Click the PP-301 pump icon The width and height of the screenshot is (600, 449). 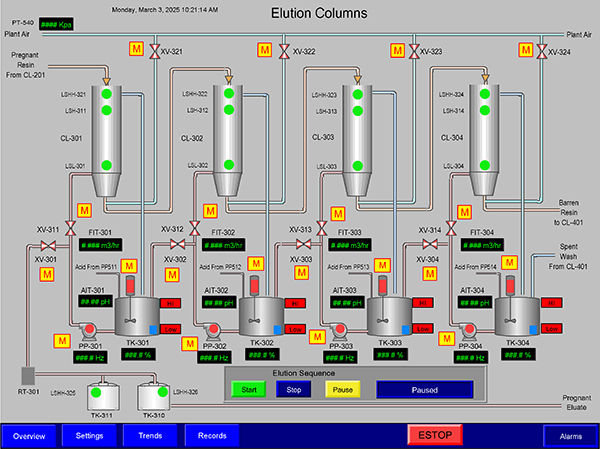(x=87, y=329)
